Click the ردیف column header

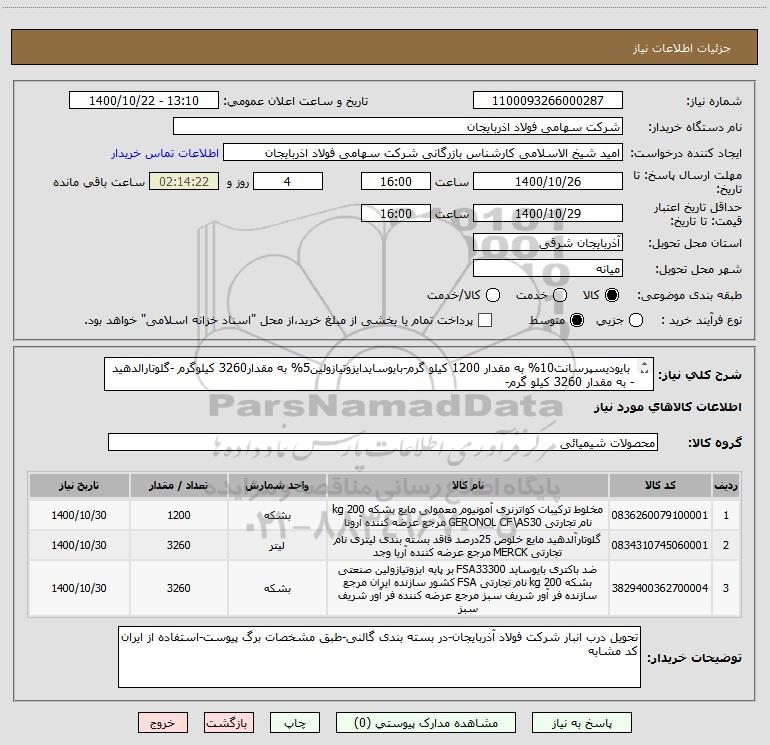[726, 485]
